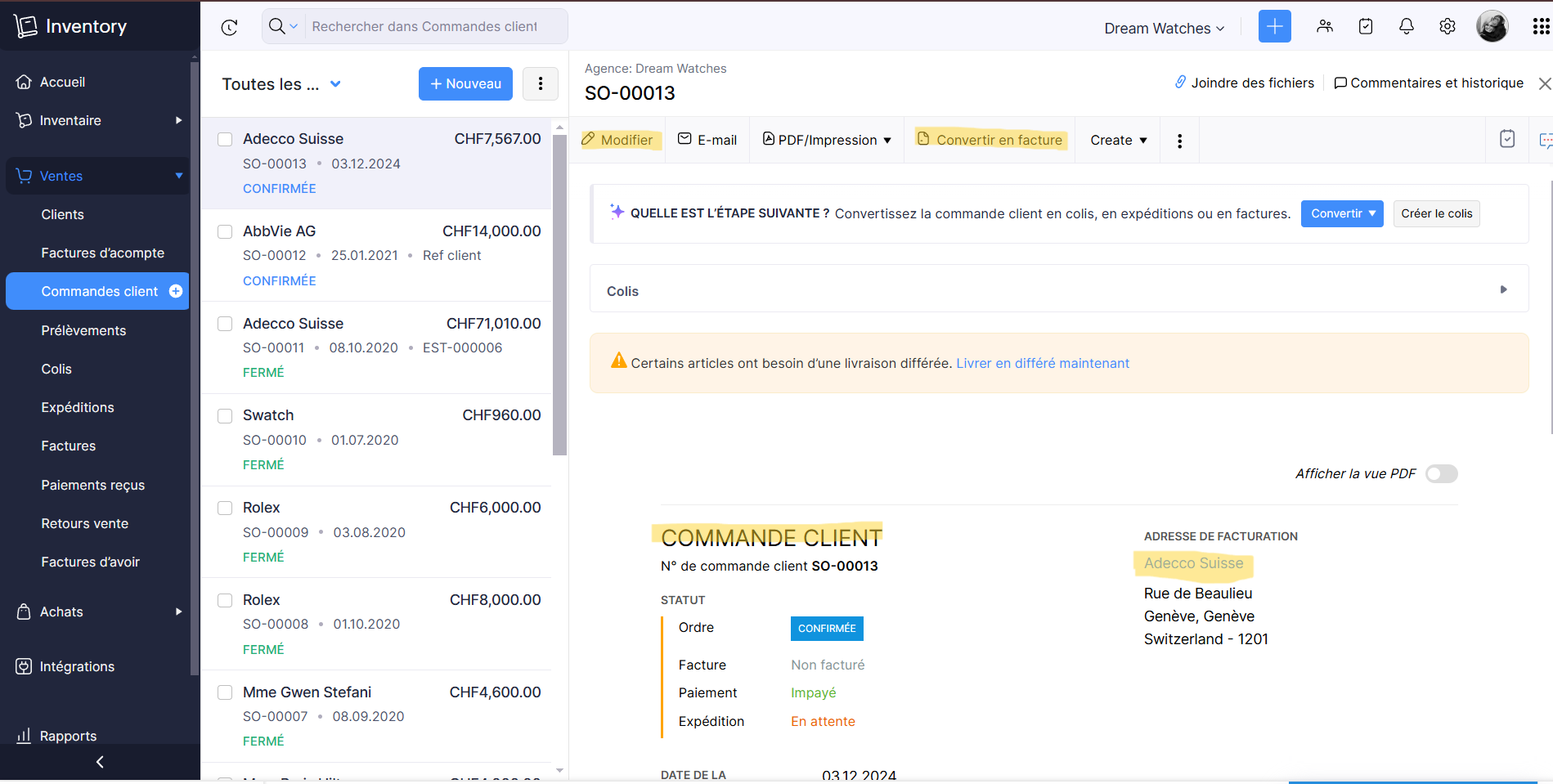Viewport: 1553px width, 784px height.
Task: Tick the Swatch order checkbox
Action: (x=225, y=416)
